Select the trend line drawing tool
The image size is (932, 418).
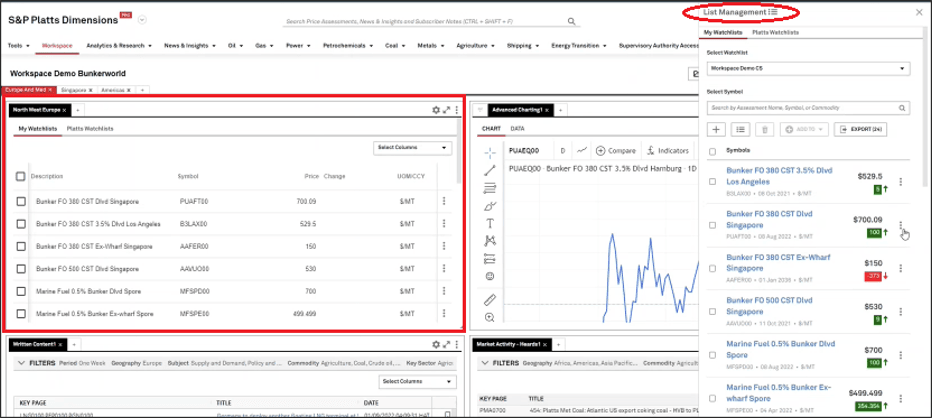click(x=490, y=171)
